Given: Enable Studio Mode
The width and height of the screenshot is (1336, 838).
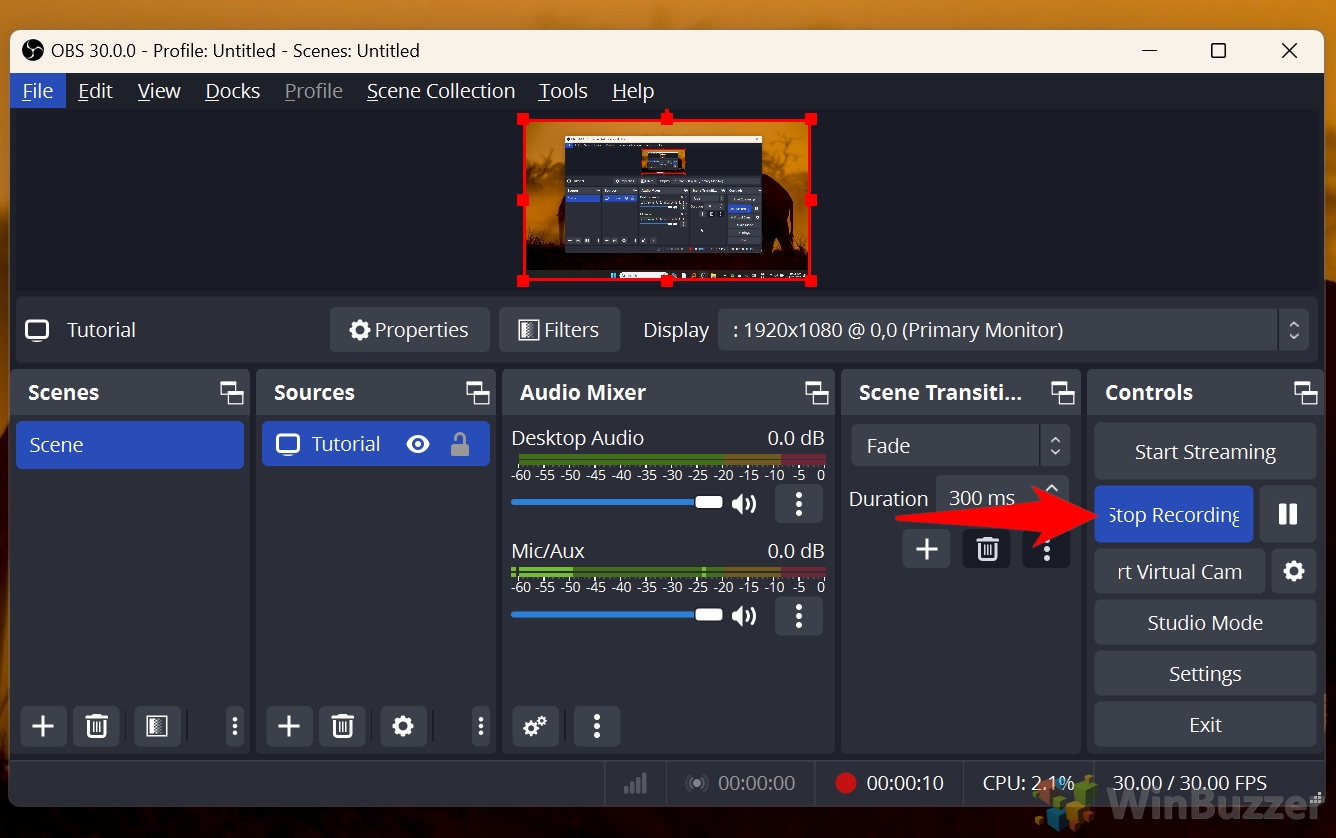Looking at the screenshot, I should 1205,622.
